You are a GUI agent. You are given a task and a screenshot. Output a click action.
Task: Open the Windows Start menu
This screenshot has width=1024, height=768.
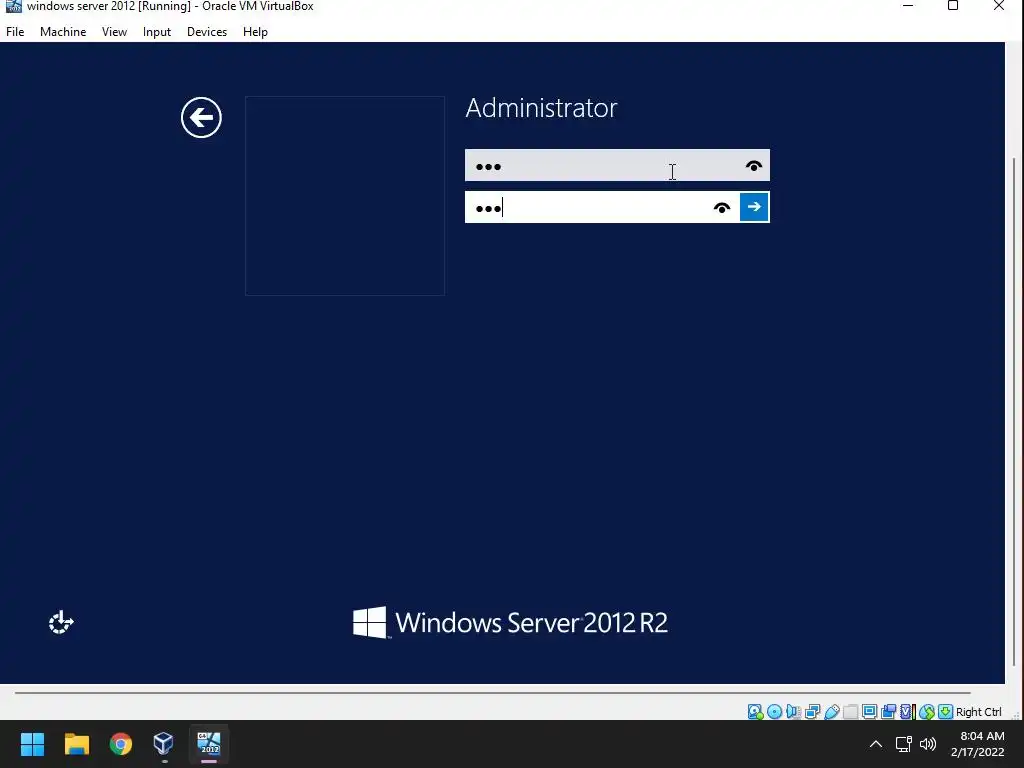[x=33, y=744]
